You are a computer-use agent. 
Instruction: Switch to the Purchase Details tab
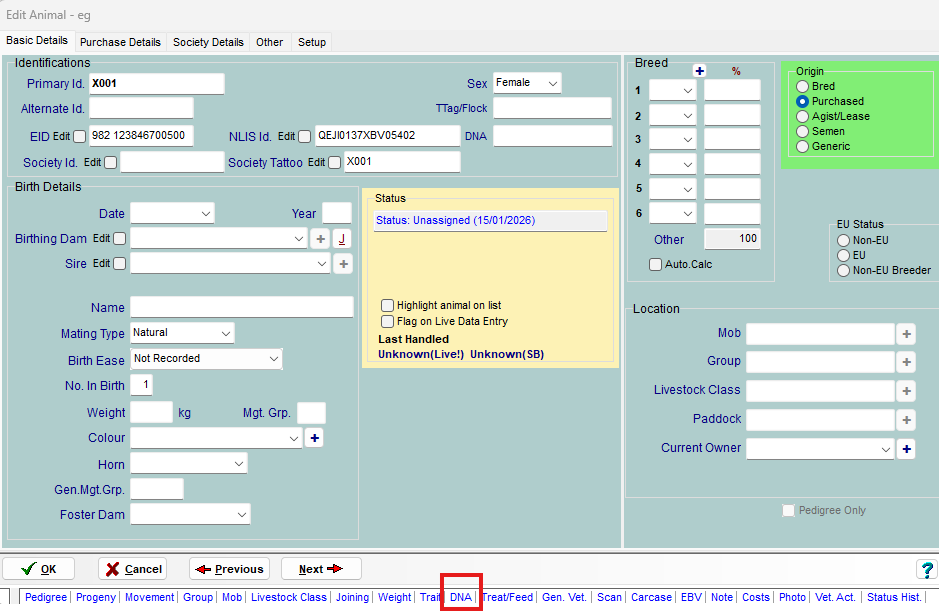tap(120, 42)
